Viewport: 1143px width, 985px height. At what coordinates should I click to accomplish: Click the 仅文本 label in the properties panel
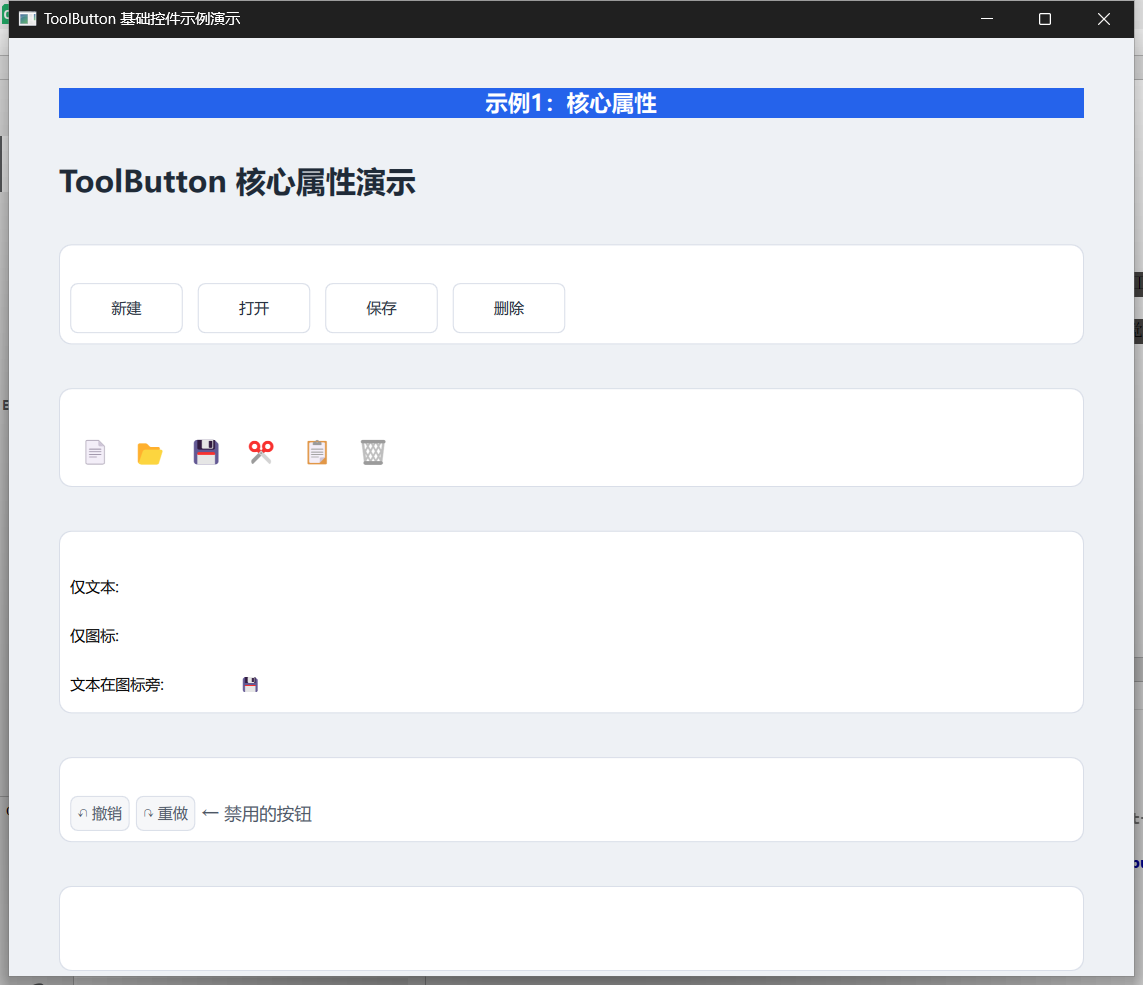coord(94,587)
